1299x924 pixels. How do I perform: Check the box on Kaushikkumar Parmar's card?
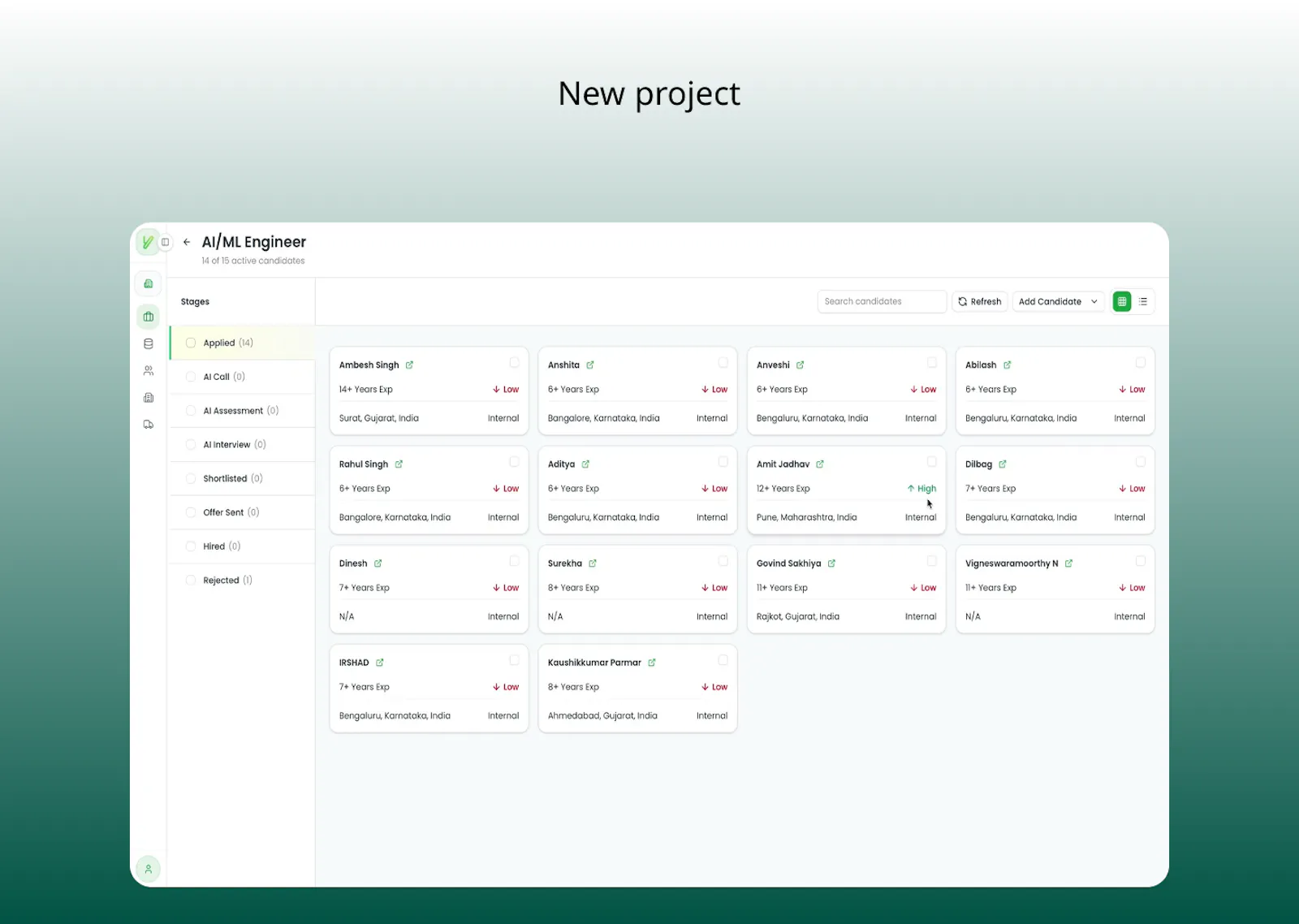point(723,660)
